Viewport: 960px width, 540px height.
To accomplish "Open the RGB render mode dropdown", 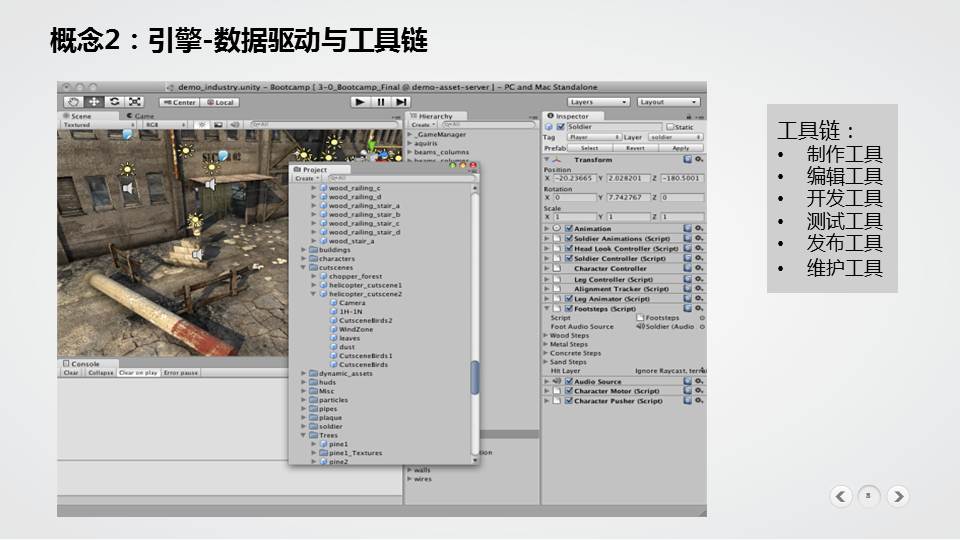I will click(164, 125).
